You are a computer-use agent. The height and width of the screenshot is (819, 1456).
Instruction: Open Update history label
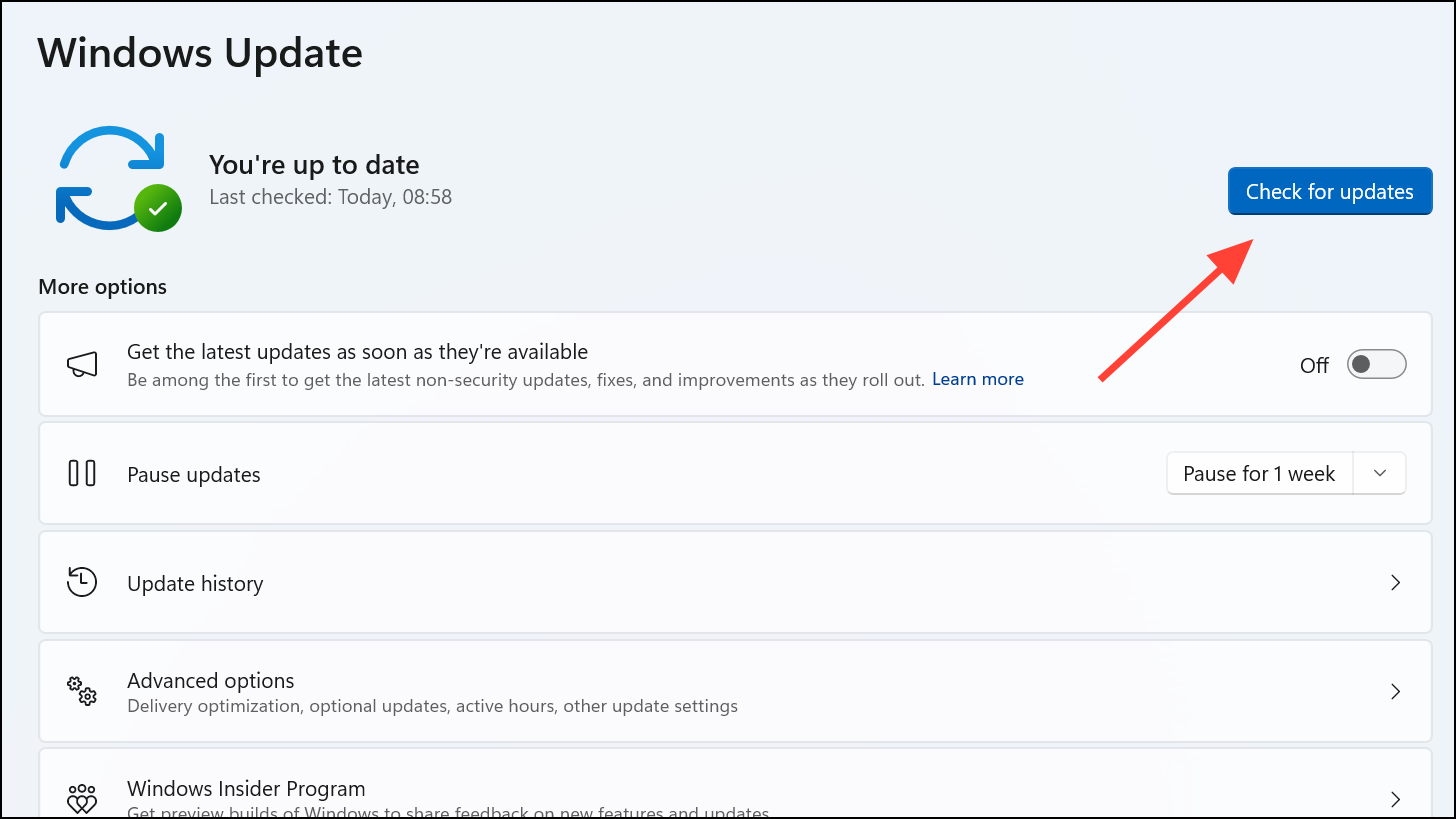coord(195,583)
